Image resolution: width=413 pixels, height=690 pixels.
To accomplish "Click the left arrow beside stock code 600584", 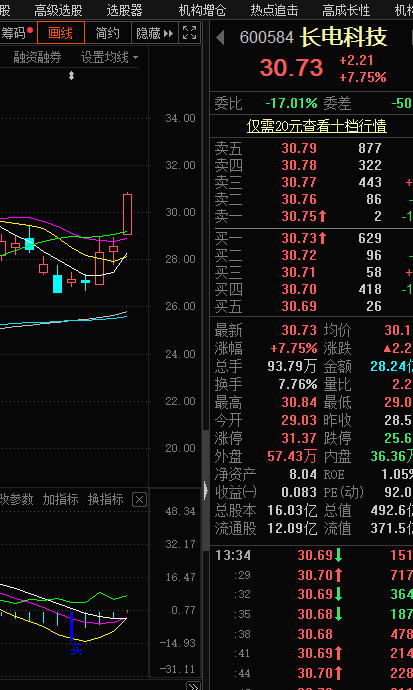I will click(x=220, y=37).
